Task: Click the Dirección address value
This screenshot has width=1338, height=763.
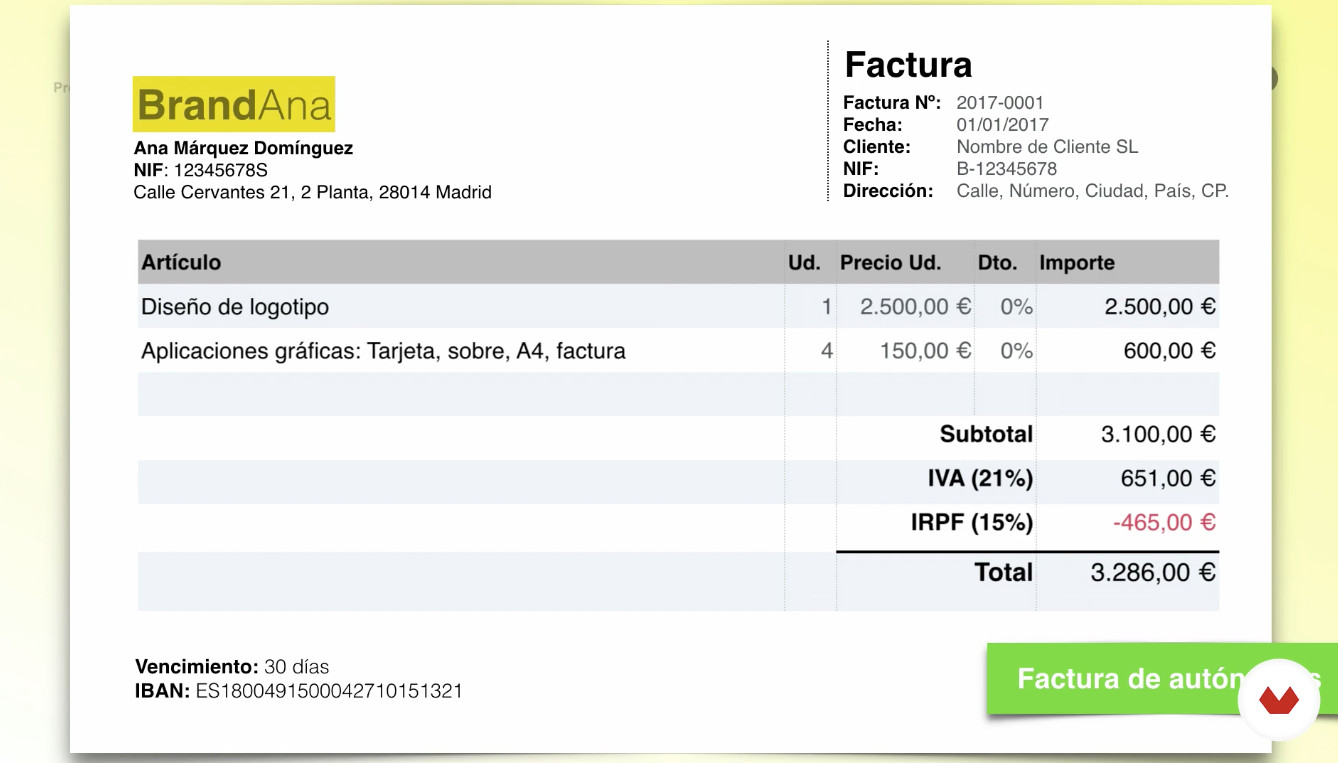Action: [x=1092, y=191]
